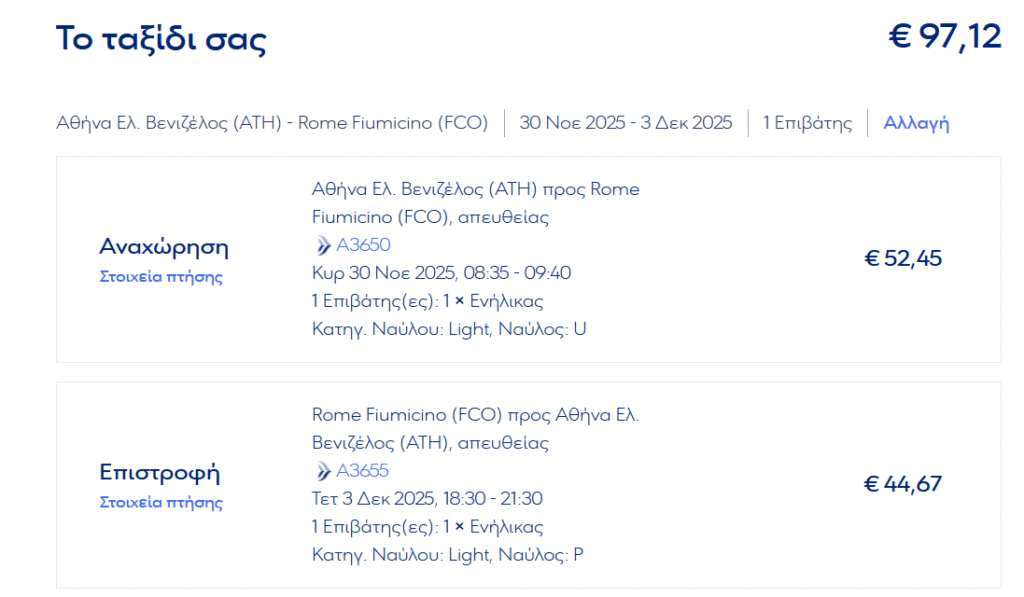1024x597 pixels.
Task: Click the Επιστροφή section heading
Action: [159, 472]
